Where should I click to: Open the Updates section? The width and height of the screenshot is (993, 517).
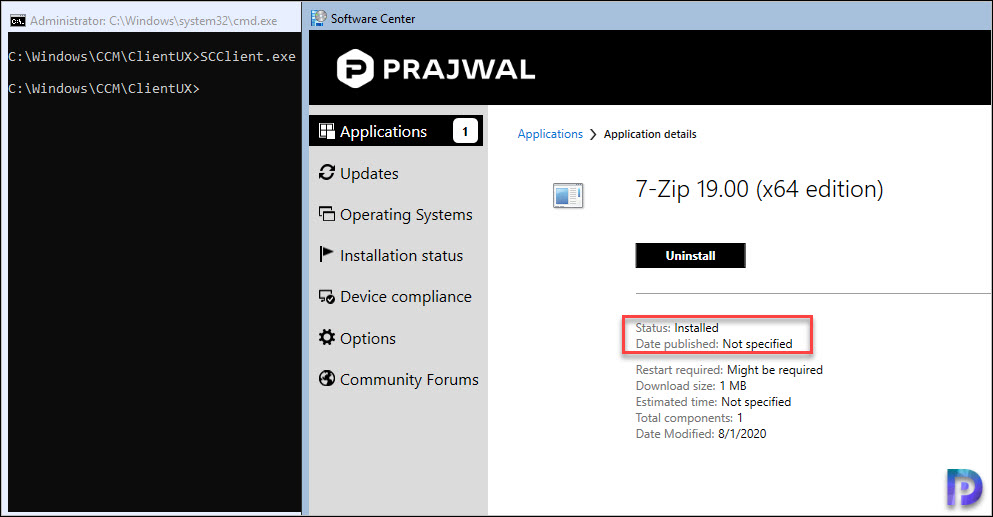(369, 174)
